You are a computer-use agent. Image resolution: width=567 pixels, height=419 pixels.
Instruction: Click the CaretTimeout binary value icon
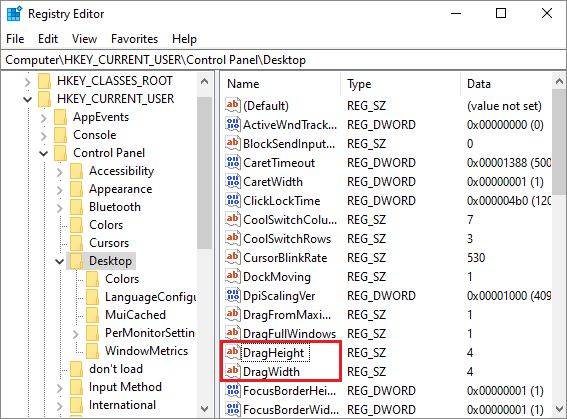(x=233, y=162)
